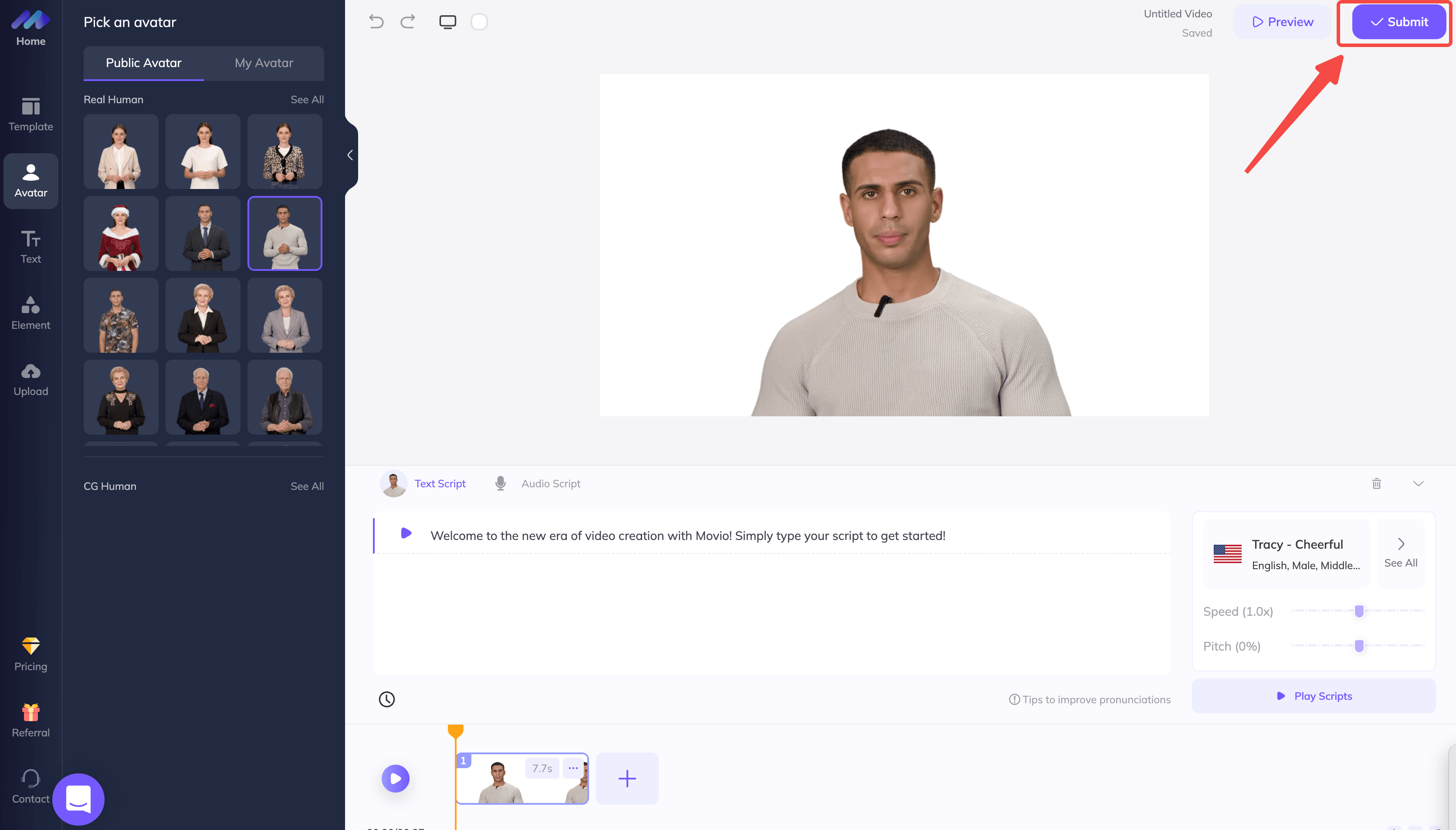Viewport: 1456px width, 830px height.
Task: Open the Upload sidebar panel
Action: [31, 379]
